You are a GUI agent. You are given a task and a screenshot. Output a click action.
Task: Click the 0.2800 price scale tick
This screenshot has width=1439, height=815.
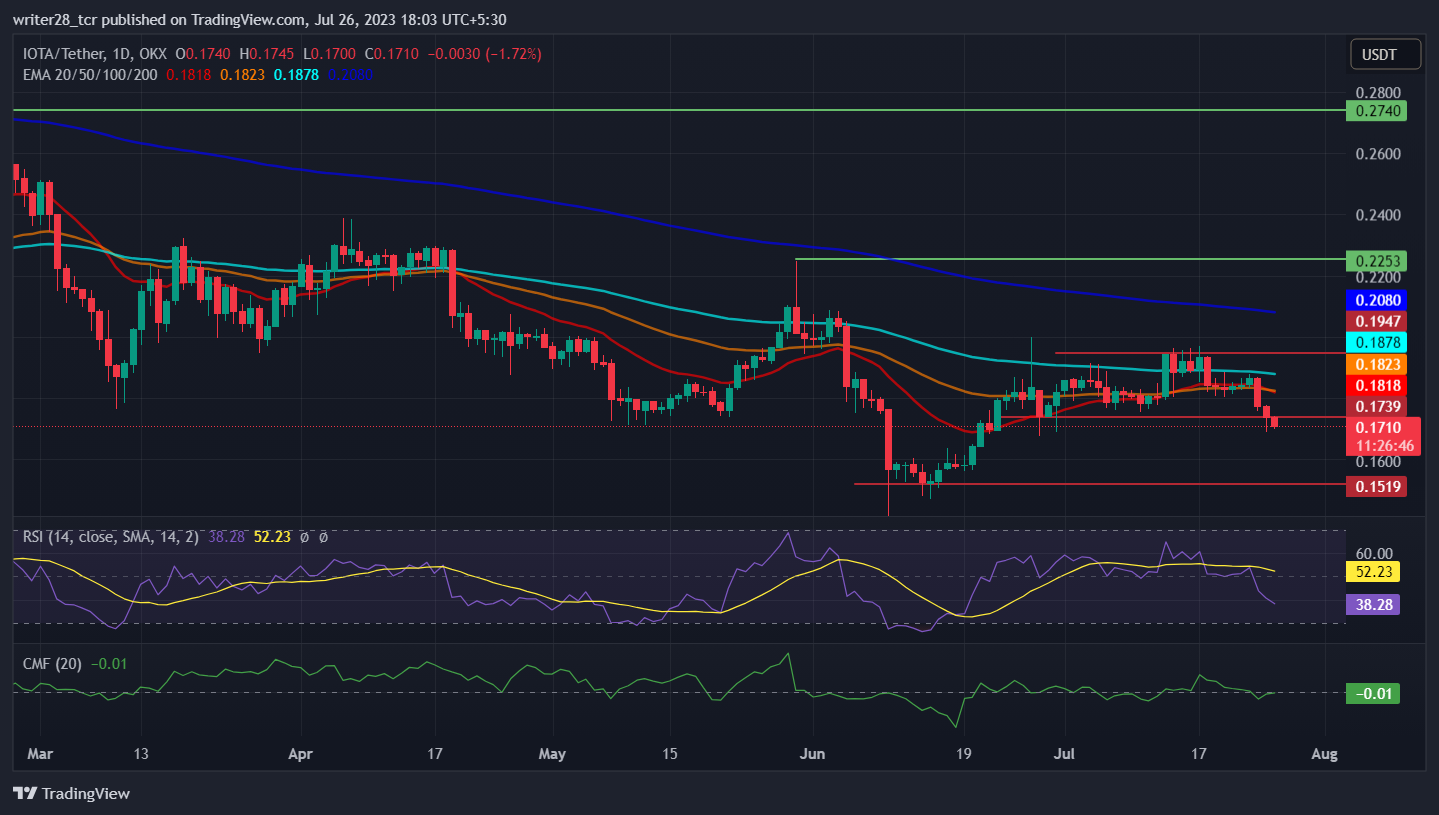click(1378, 92)
